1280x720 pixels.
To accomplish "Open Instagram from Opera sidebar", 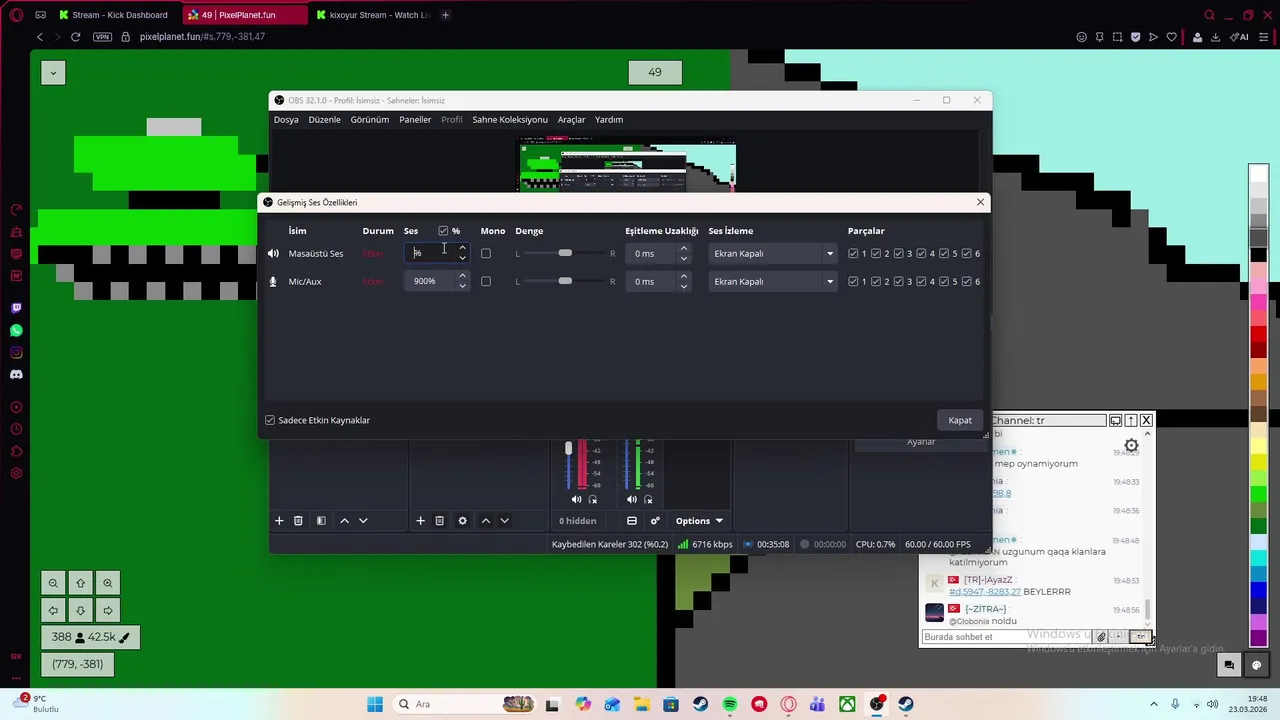I will point(16,352).
